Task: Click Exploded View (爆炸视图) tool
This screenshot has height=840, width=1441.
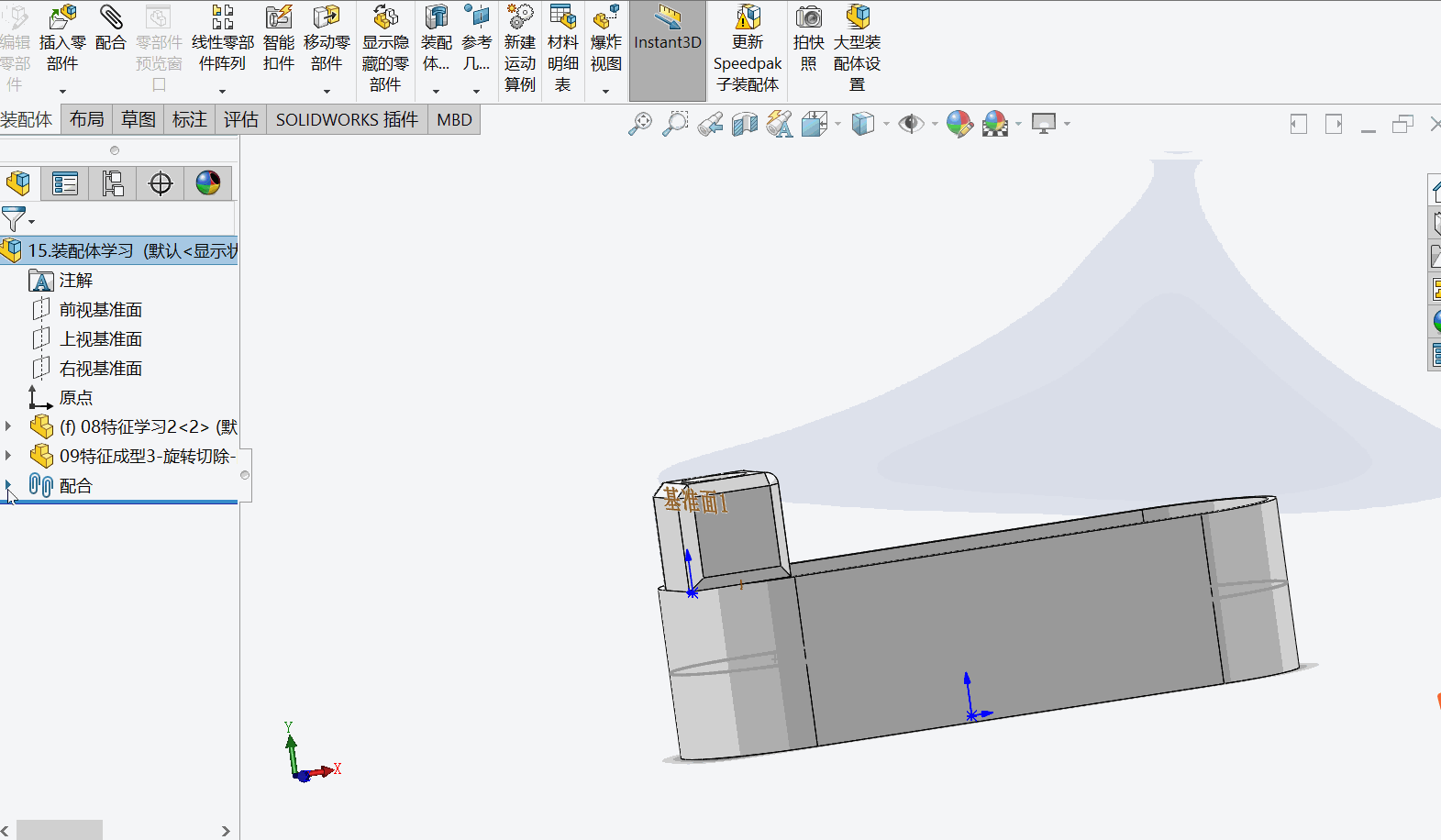Action: click(605, 39)
